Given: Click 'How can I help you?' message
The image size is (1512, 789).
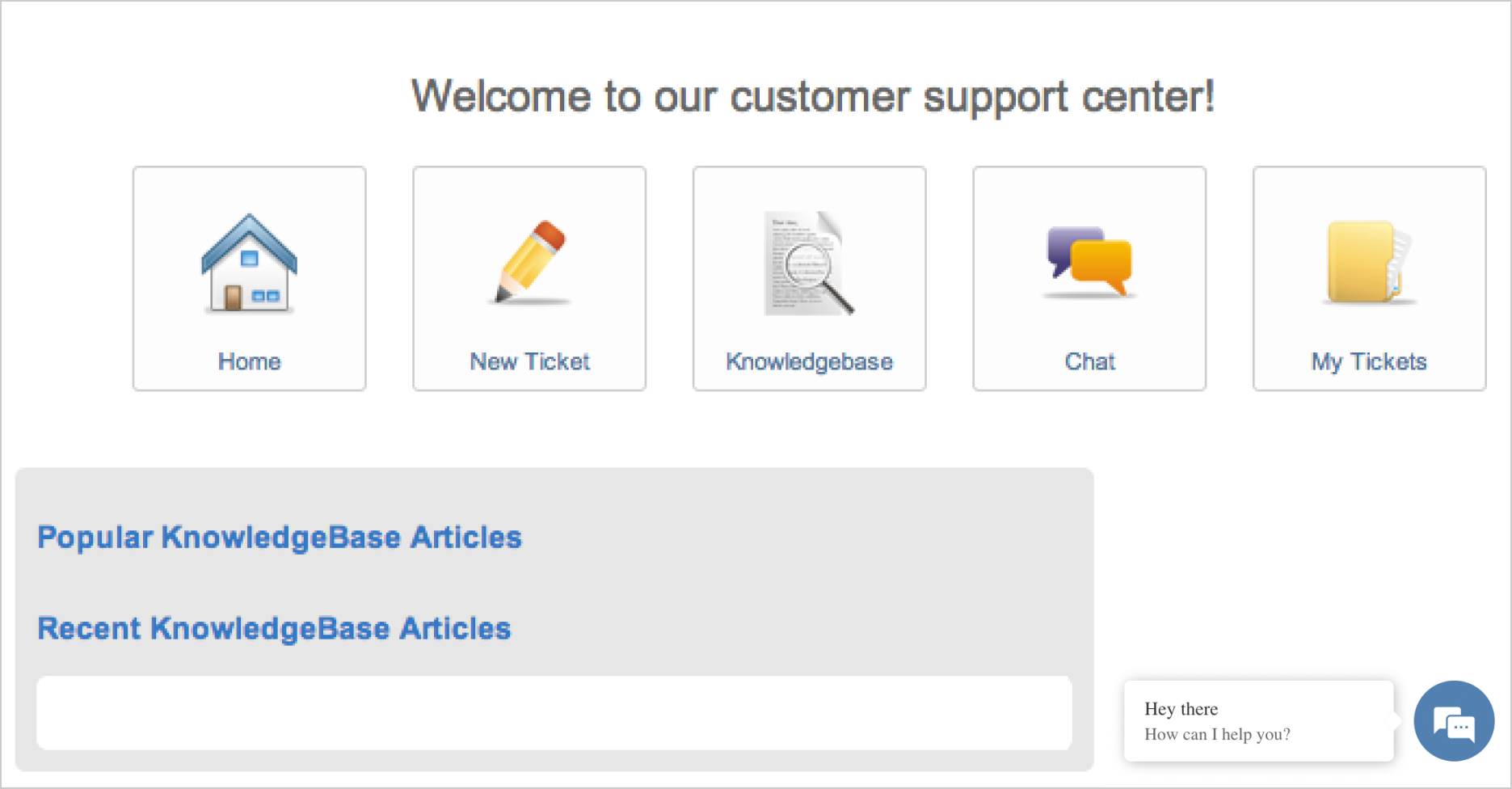Looking at the screenshot, I should pos(1217,734).
